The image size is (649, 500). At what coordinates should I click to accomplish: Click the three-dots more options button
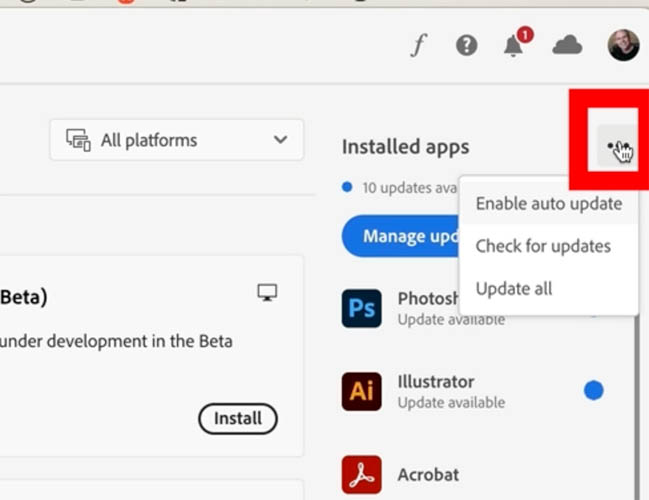617,145
